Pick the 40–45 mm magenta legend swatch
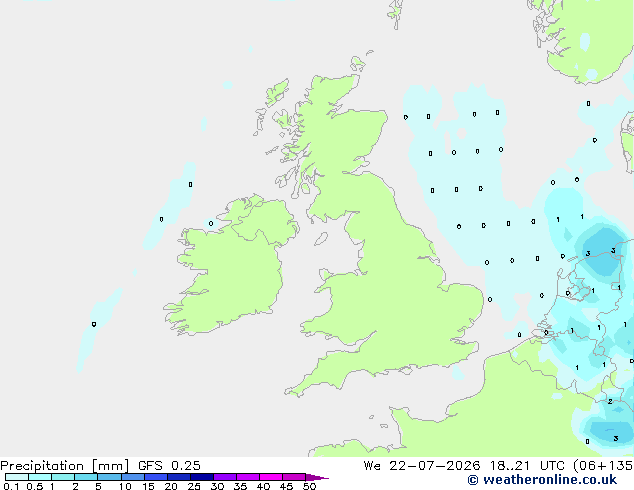The width and height of the screenshot is (634, 490). (271, 477)
